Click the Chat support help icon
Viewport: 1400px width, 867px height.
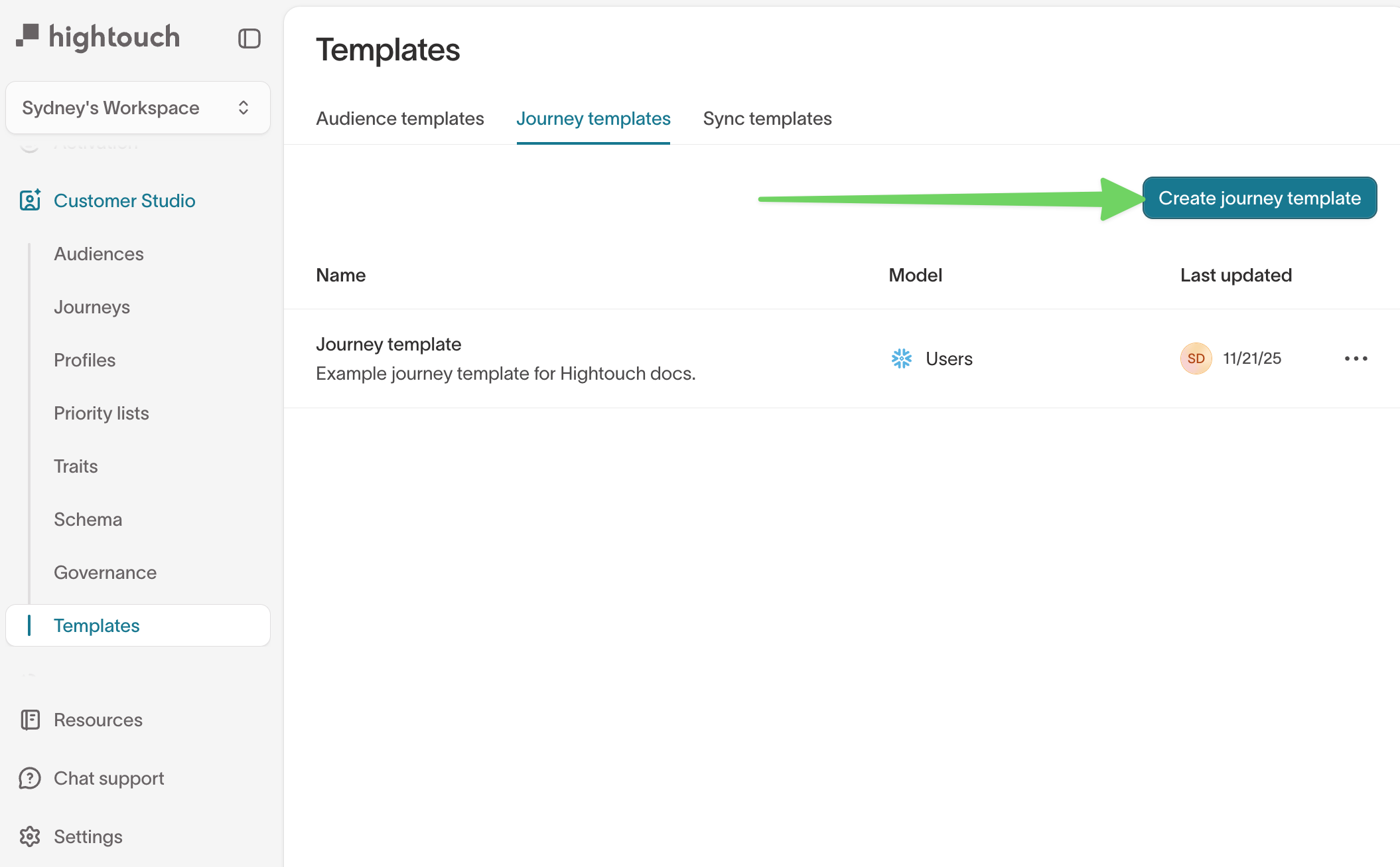point(30,778)
